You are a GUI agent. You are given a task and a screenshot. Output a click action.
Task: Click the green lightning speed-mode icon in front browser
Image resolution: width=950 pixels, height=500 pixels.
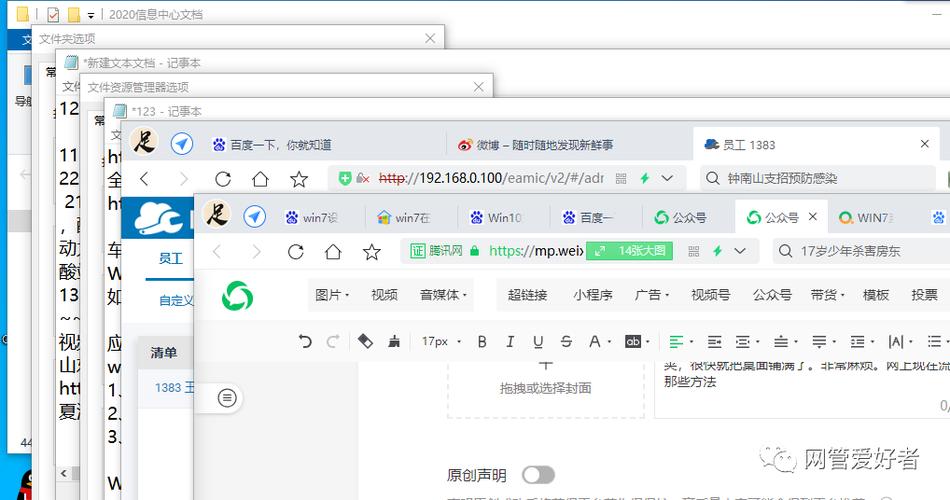pyautogui.click(x=717, y=251)
